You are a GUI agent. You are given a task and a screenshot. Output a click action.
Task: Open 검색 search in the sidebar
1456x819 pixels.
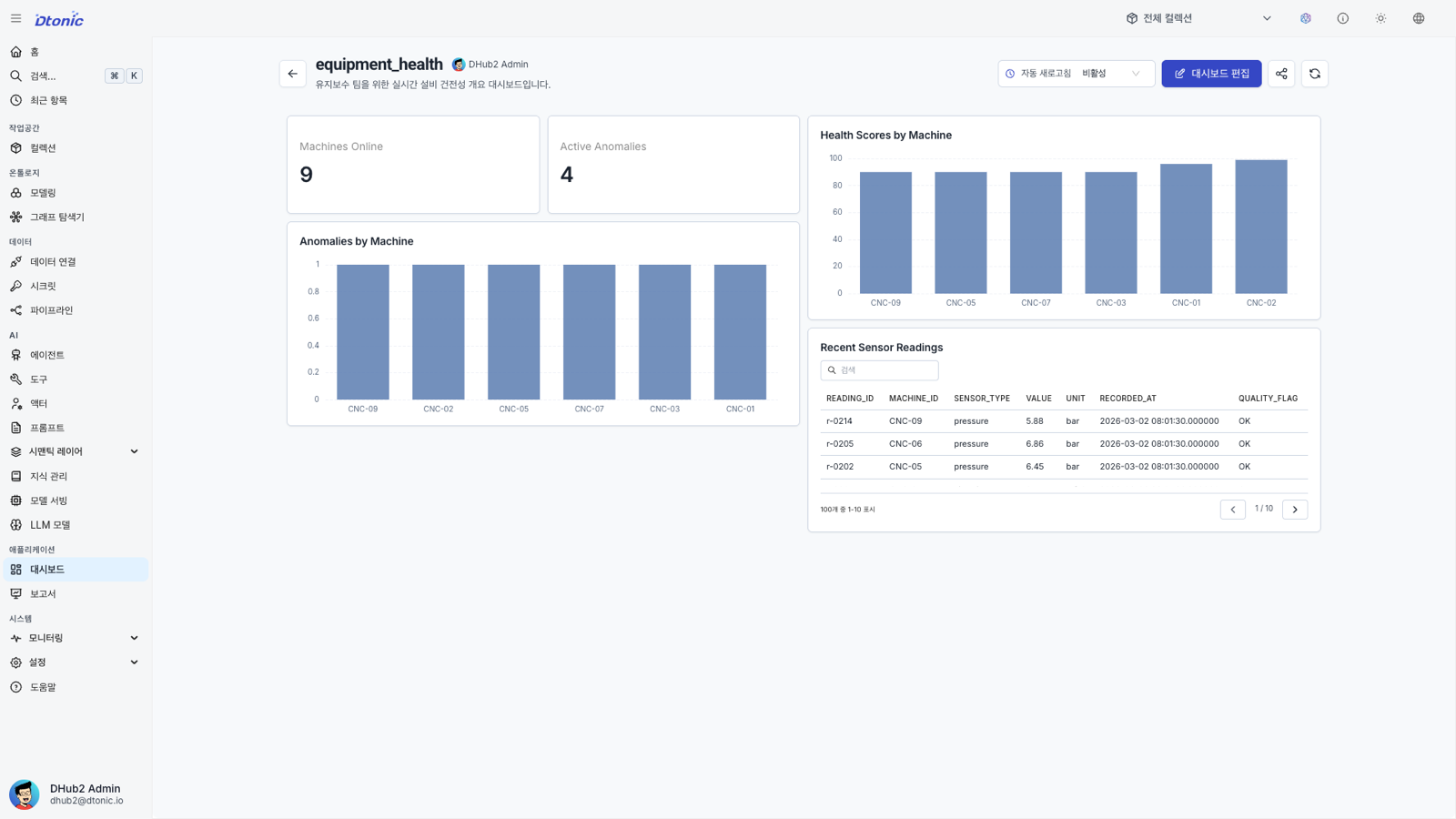click(x=76, y=76)
